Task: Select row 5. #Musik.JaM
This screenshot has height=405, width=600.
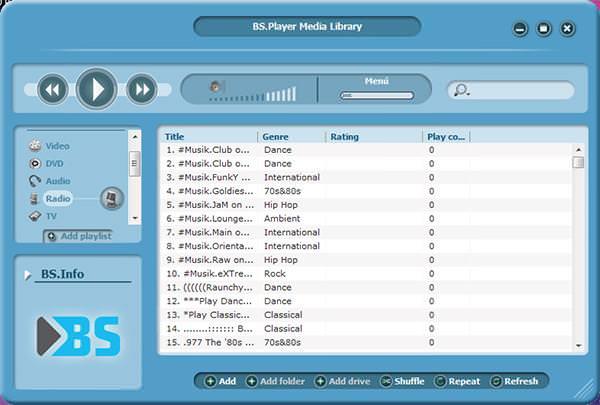Action: (x=365, y=205)
